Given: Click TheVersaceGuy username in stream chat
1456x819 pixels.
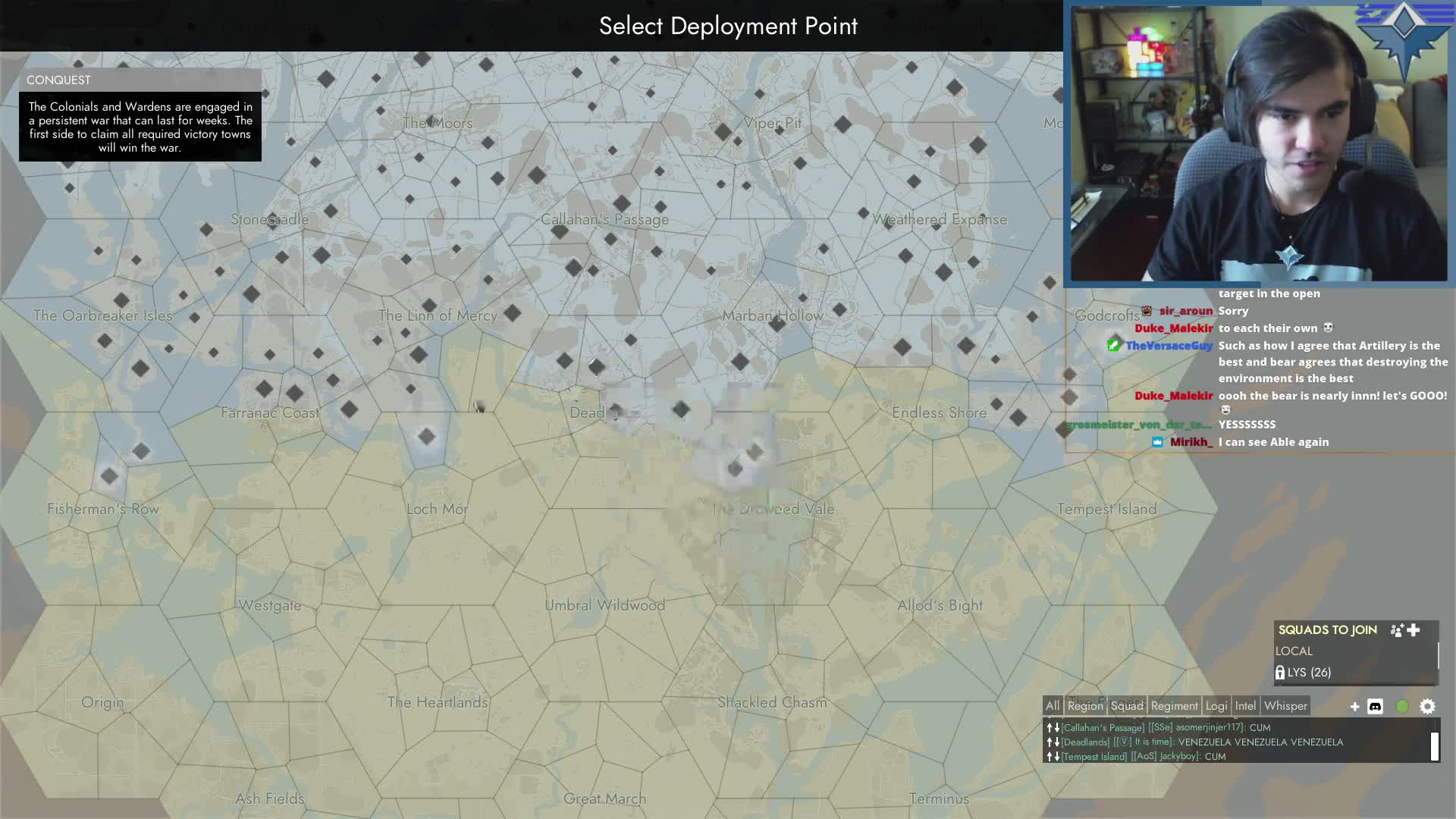Looking at the screenshot, I should pyautogui.click(x=1169, y=346).
